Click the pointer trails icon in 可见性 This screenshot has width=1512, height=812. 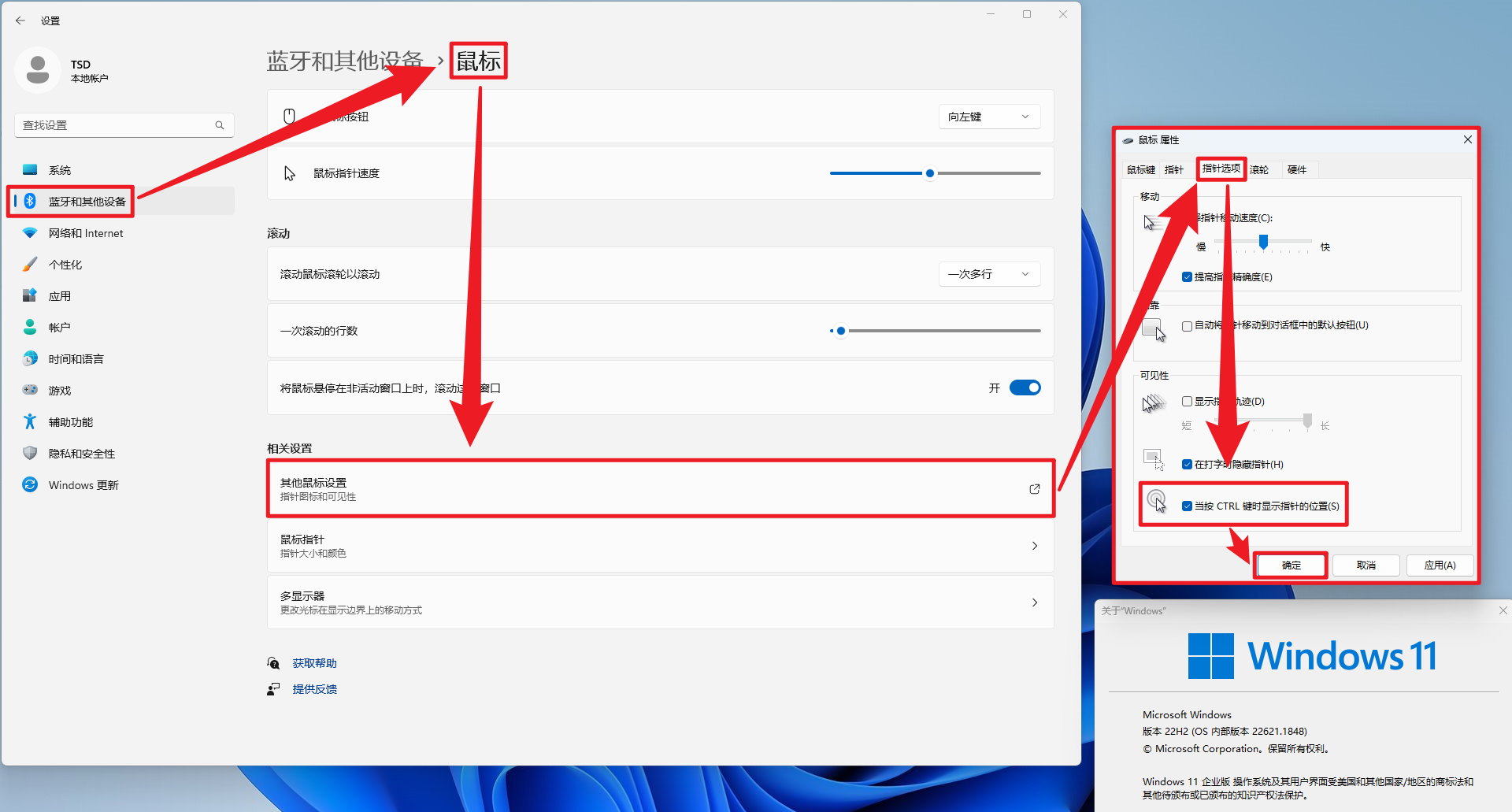1154,403
